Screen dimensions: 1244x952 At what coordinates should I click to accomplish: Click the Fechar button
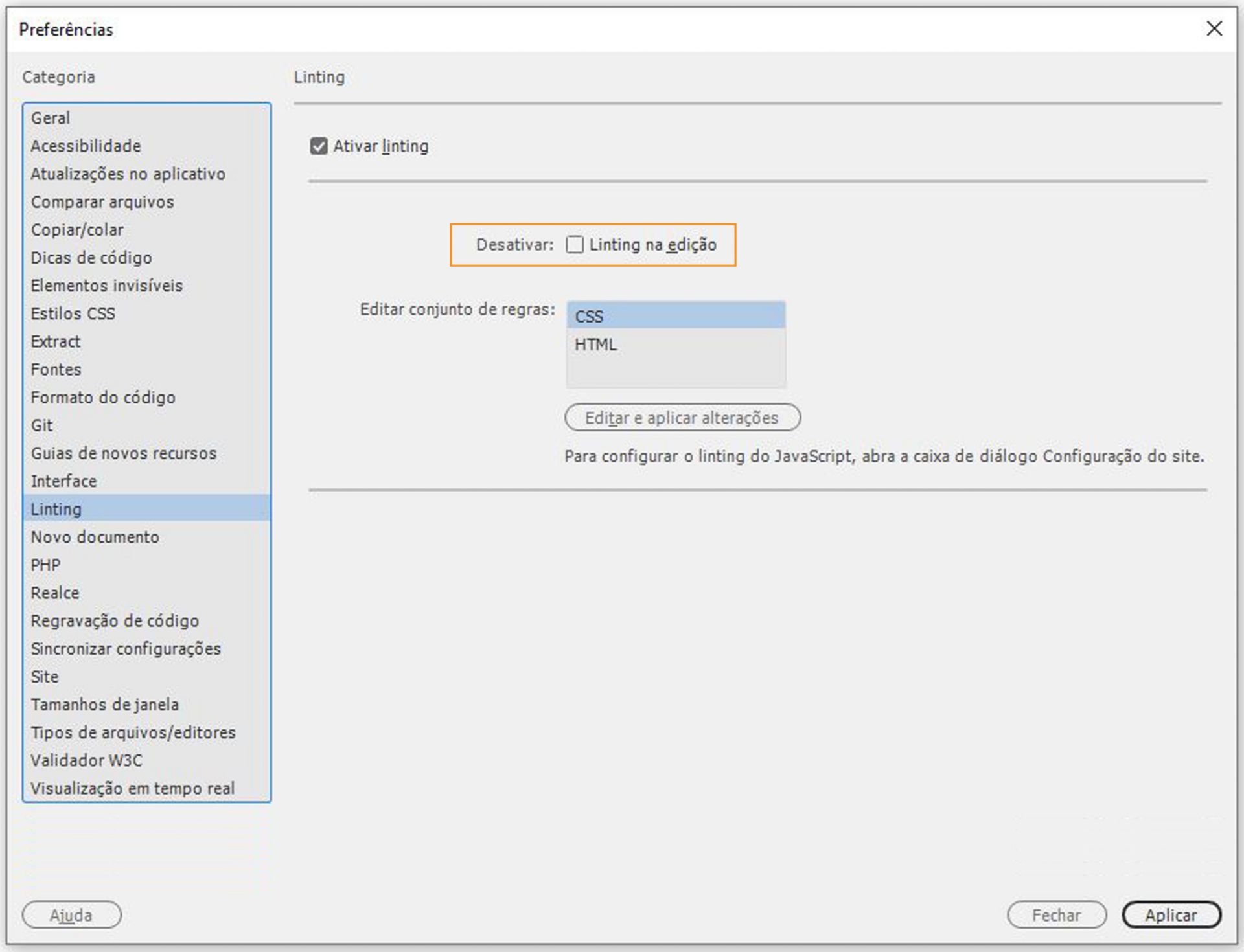pyautogui.click(x=1056, y=915)
